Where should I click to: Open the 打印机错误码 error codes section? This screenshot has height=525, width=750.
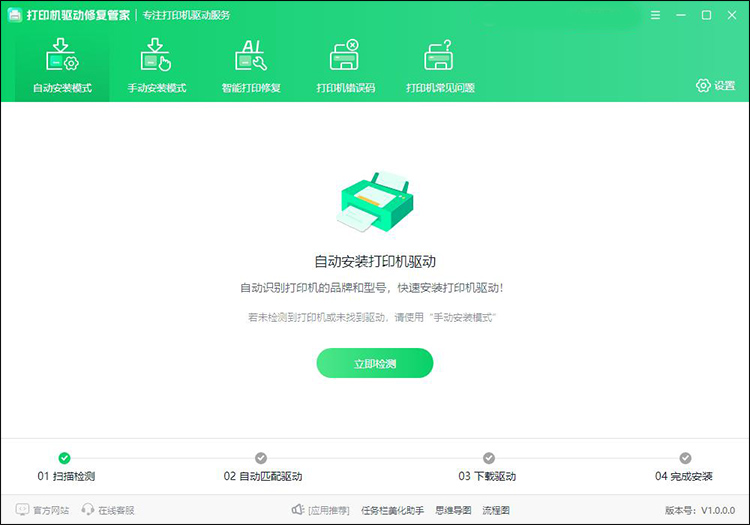point(345,56)
